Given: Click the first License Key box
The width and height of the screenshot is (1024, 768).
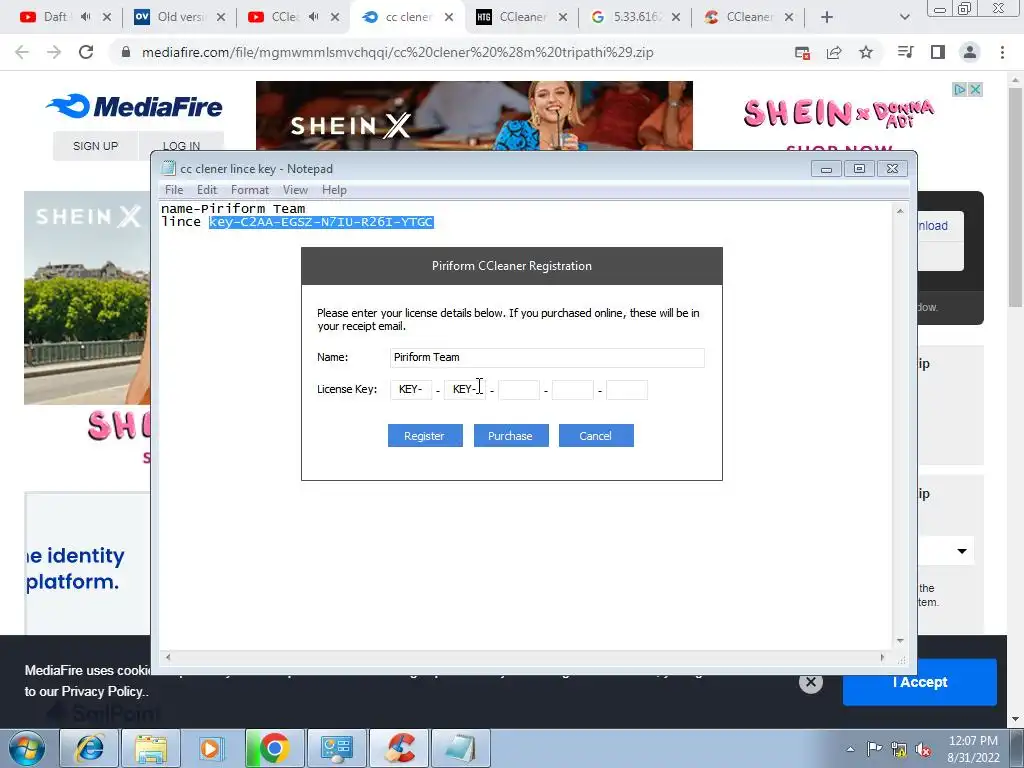Looking at the screenshot, I should (x=411, y=389).
